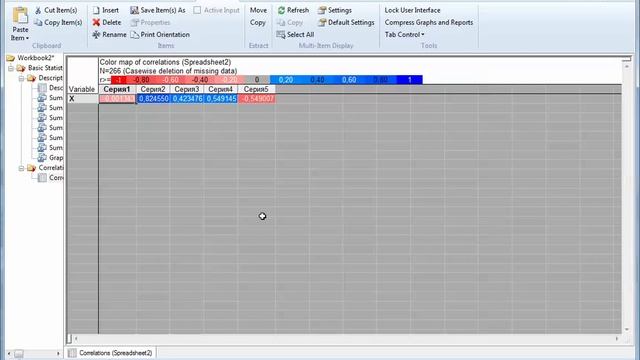This screenshot has width=640, height=360.
Task: Select the Серия4 column header
Action: [x=220, y=89]
